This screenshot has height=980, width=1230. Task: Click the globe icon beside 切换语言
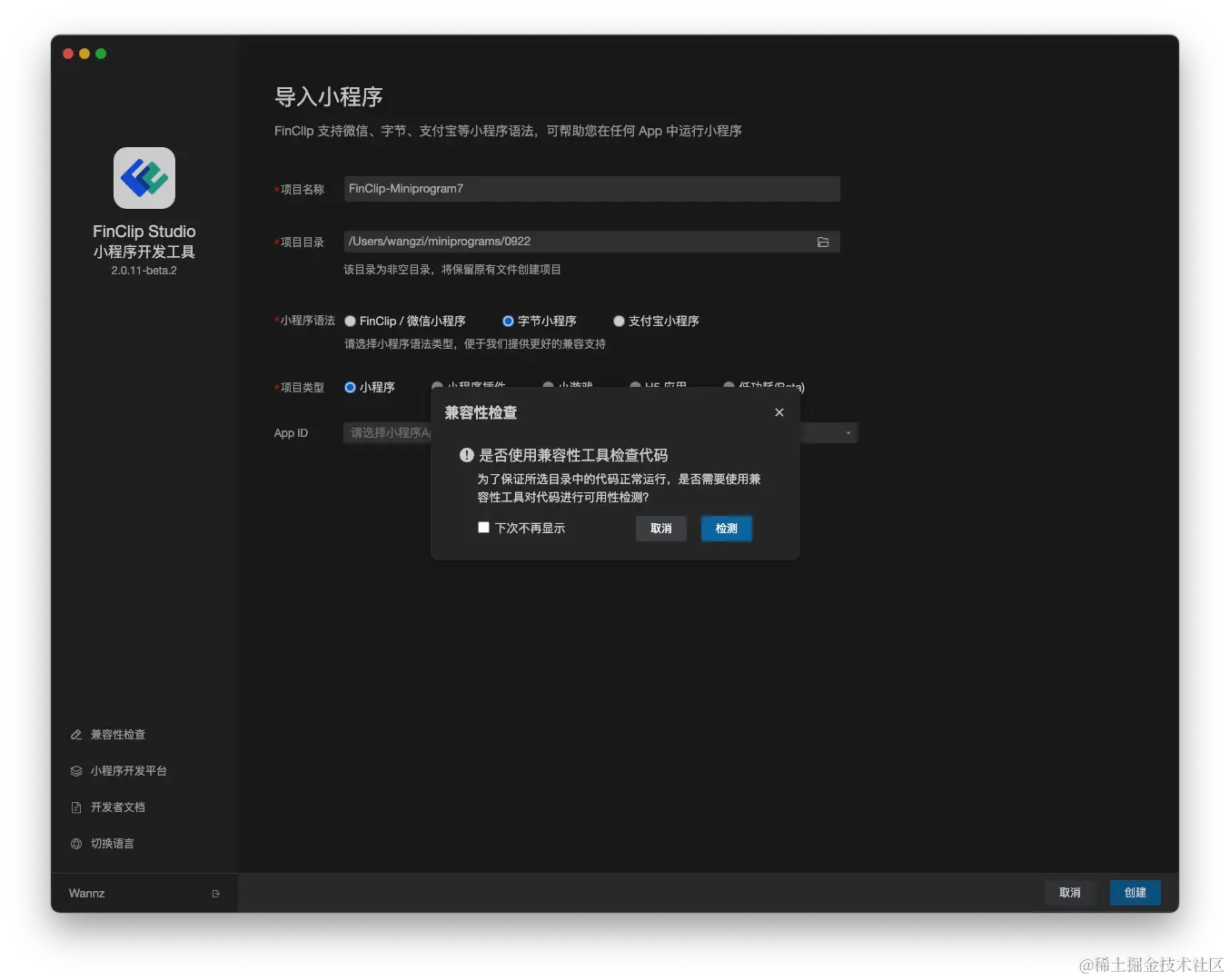tap(76, 844)
